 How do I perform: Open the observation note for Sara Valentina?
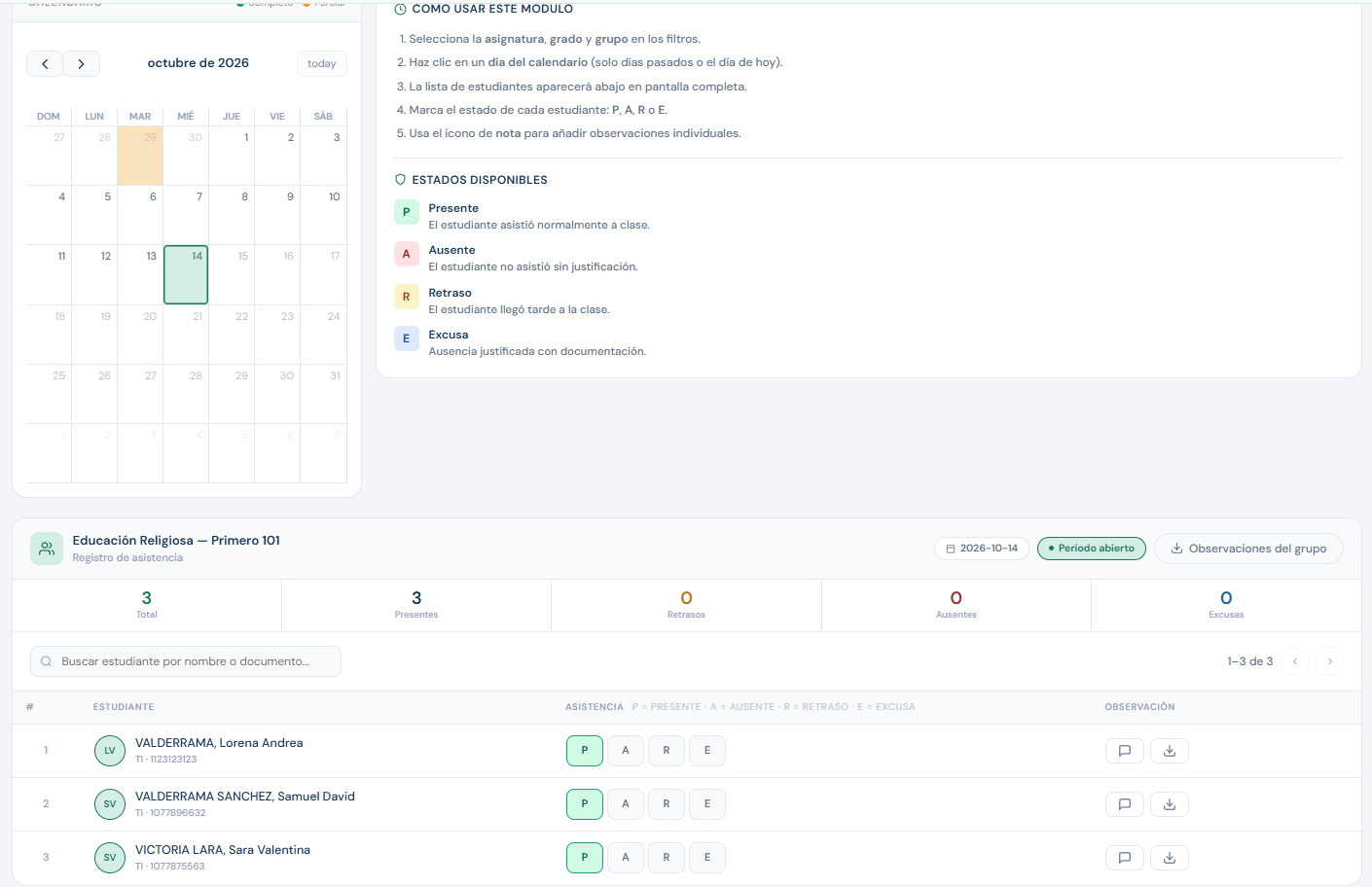tap(1125, 858)
